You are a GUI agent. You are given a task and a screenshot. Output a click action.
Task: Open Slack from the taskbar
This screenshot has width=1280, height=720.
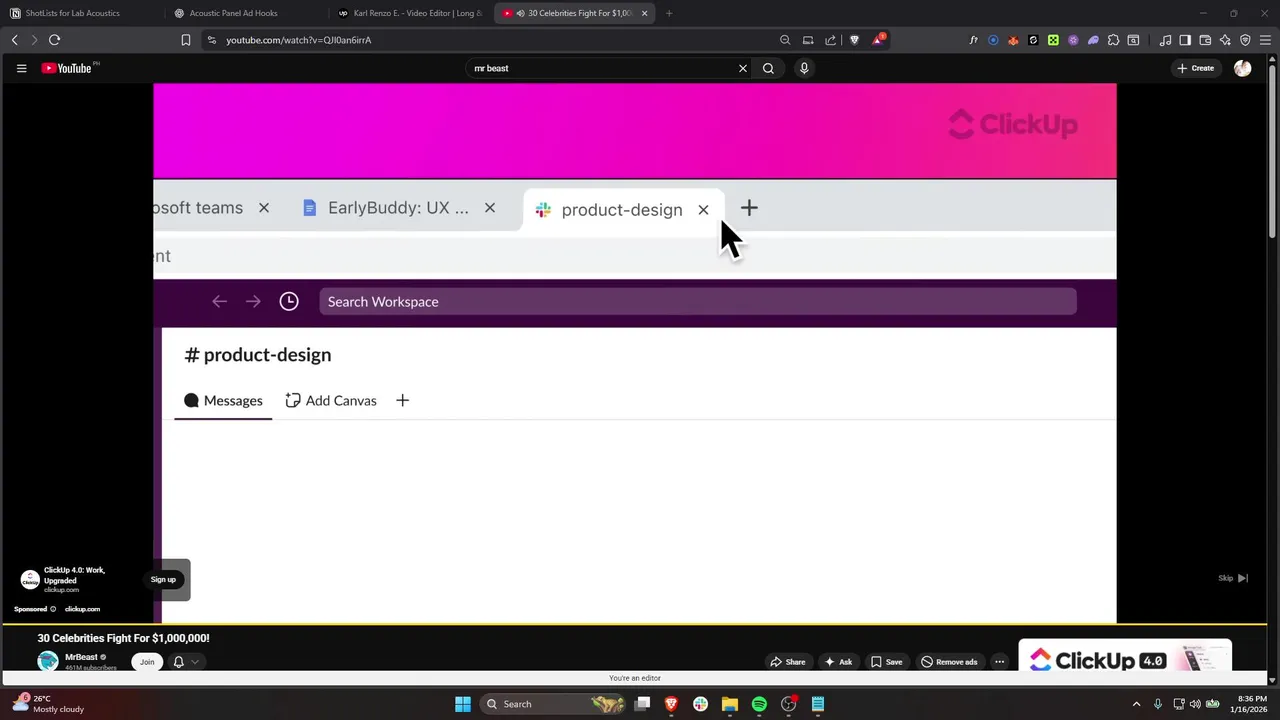(x=700, y=704)
